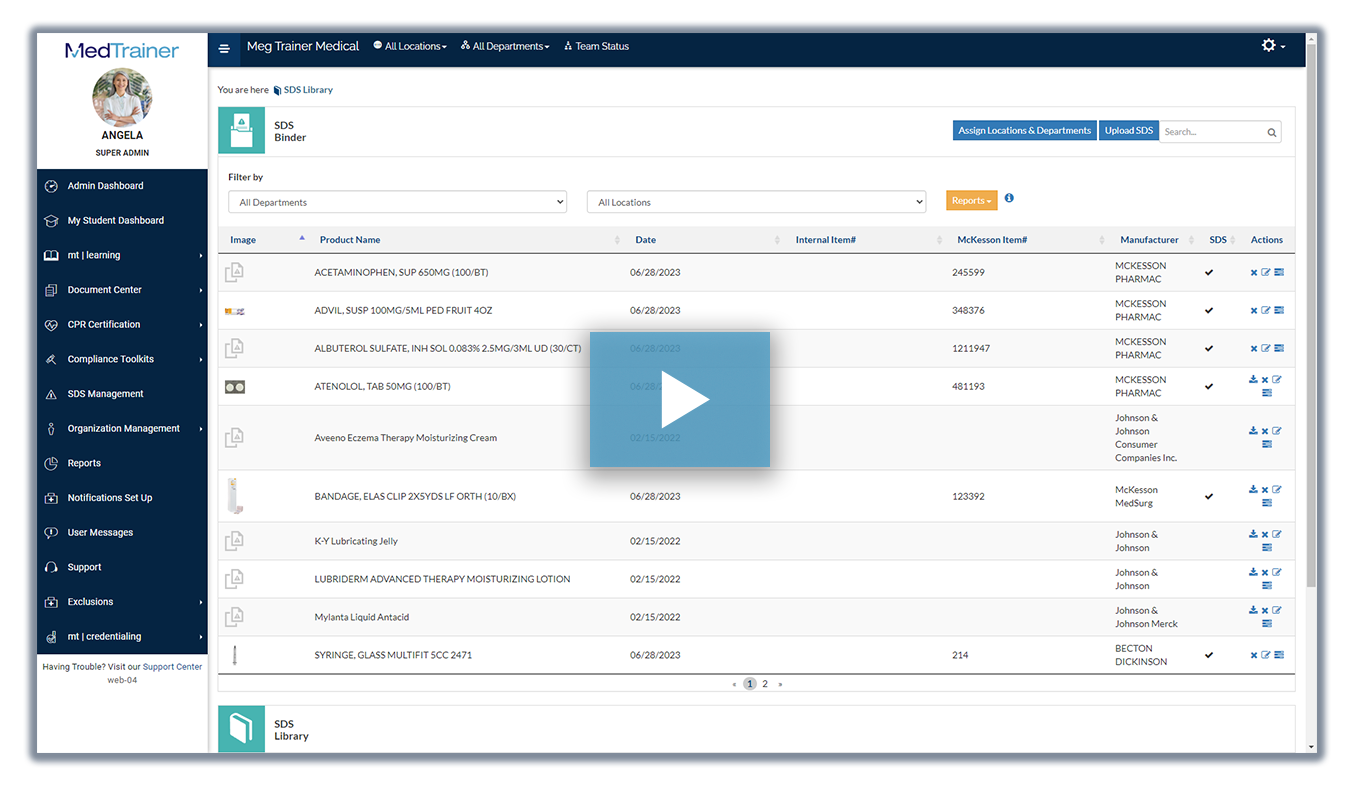Open the All Departments filter select box
The width and height of the screenshot is (1359, 798).
(398, 202)
